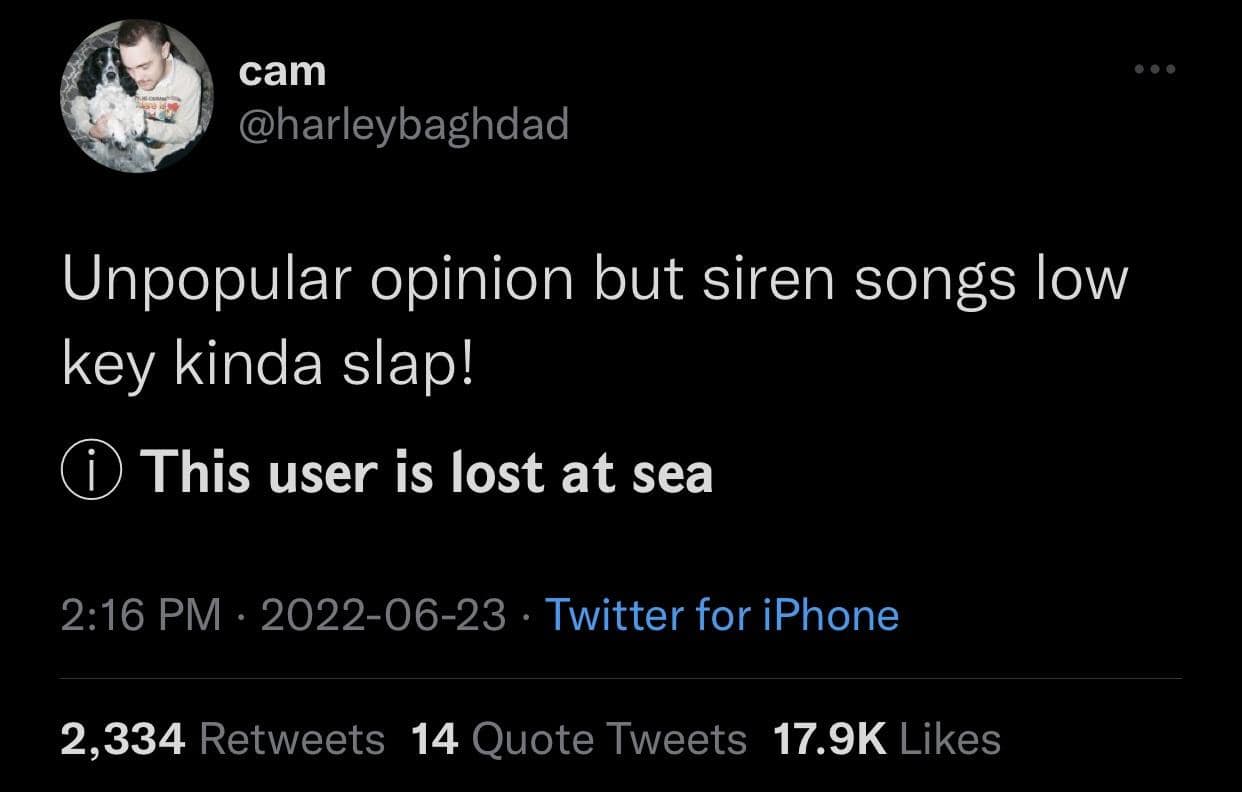Open the display name cam

(x=283, y=70)
